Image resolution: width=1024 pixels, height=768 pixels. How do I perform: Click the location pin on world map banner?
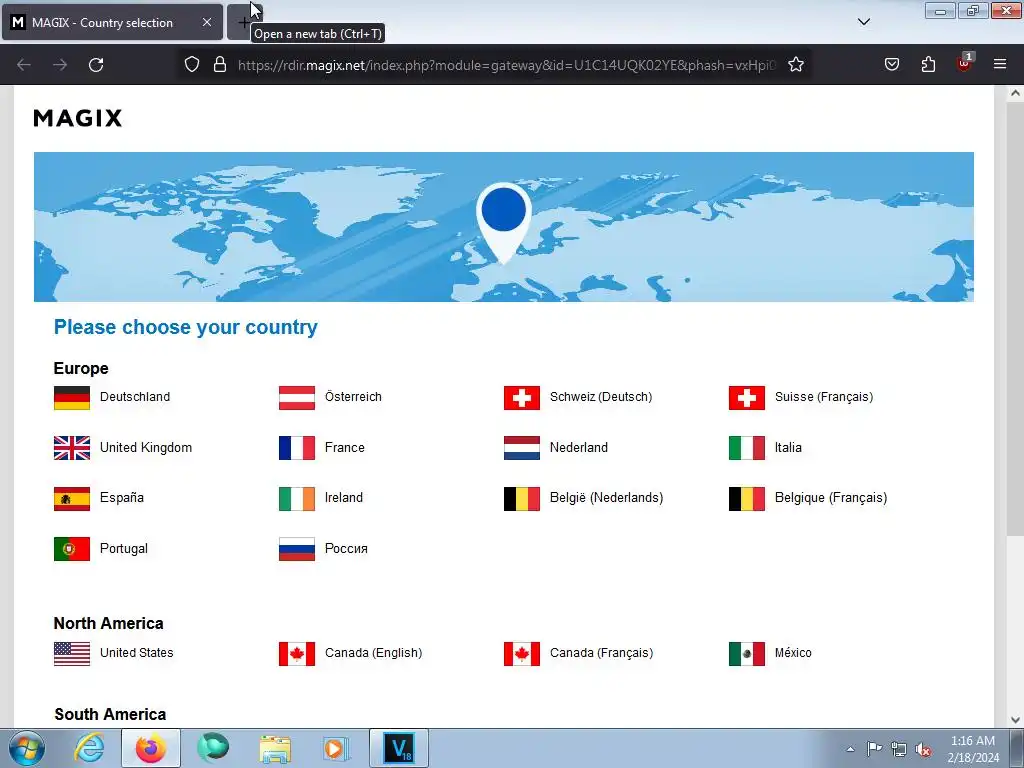pos(504,222)
